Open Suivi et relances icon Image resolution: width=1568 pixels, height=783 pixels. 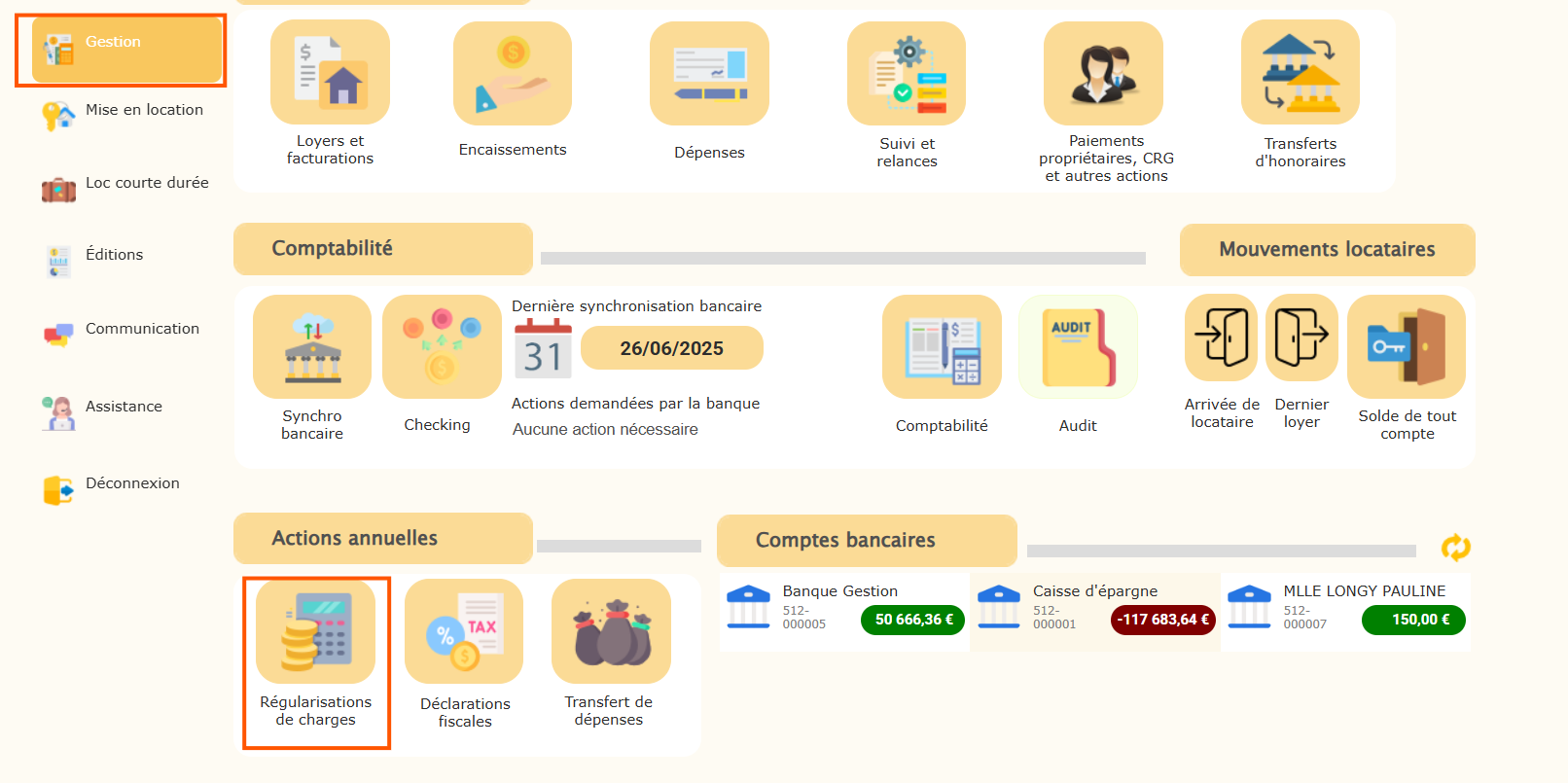[x=907, y=74]
